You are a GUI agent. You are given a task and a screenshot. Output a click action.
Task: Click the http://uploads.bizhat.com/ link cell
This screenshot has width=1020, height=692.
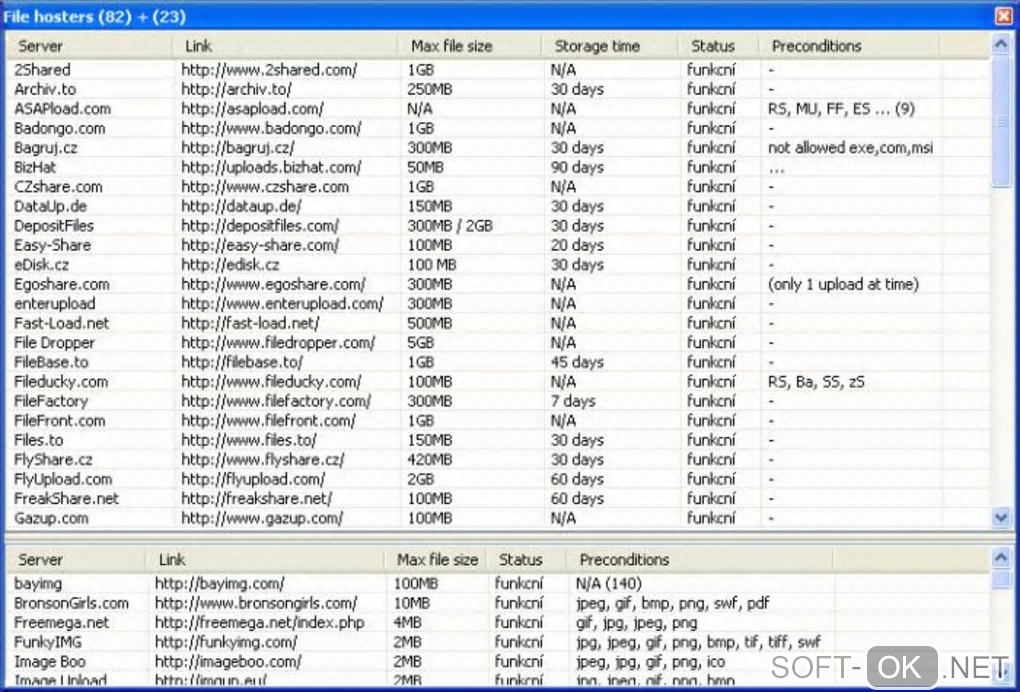pos(271,167)
